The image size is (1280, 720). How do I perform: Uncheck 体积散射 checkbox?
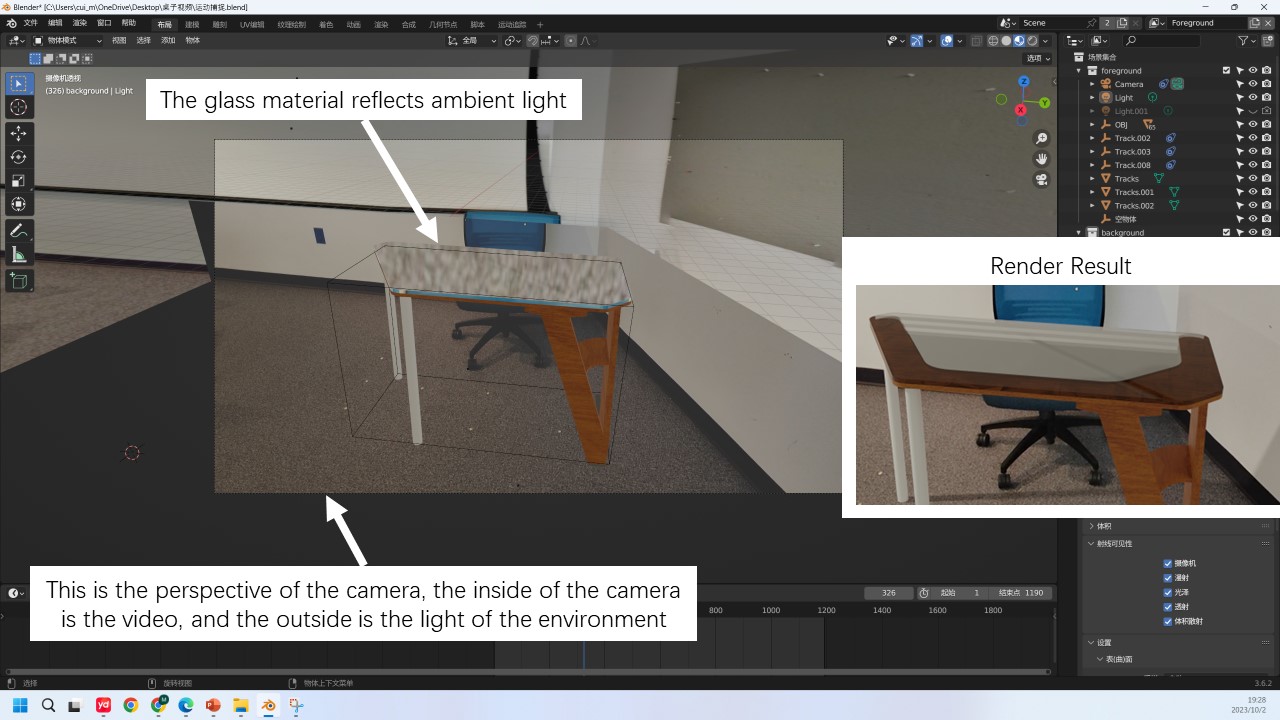[x=1168, y=621]
